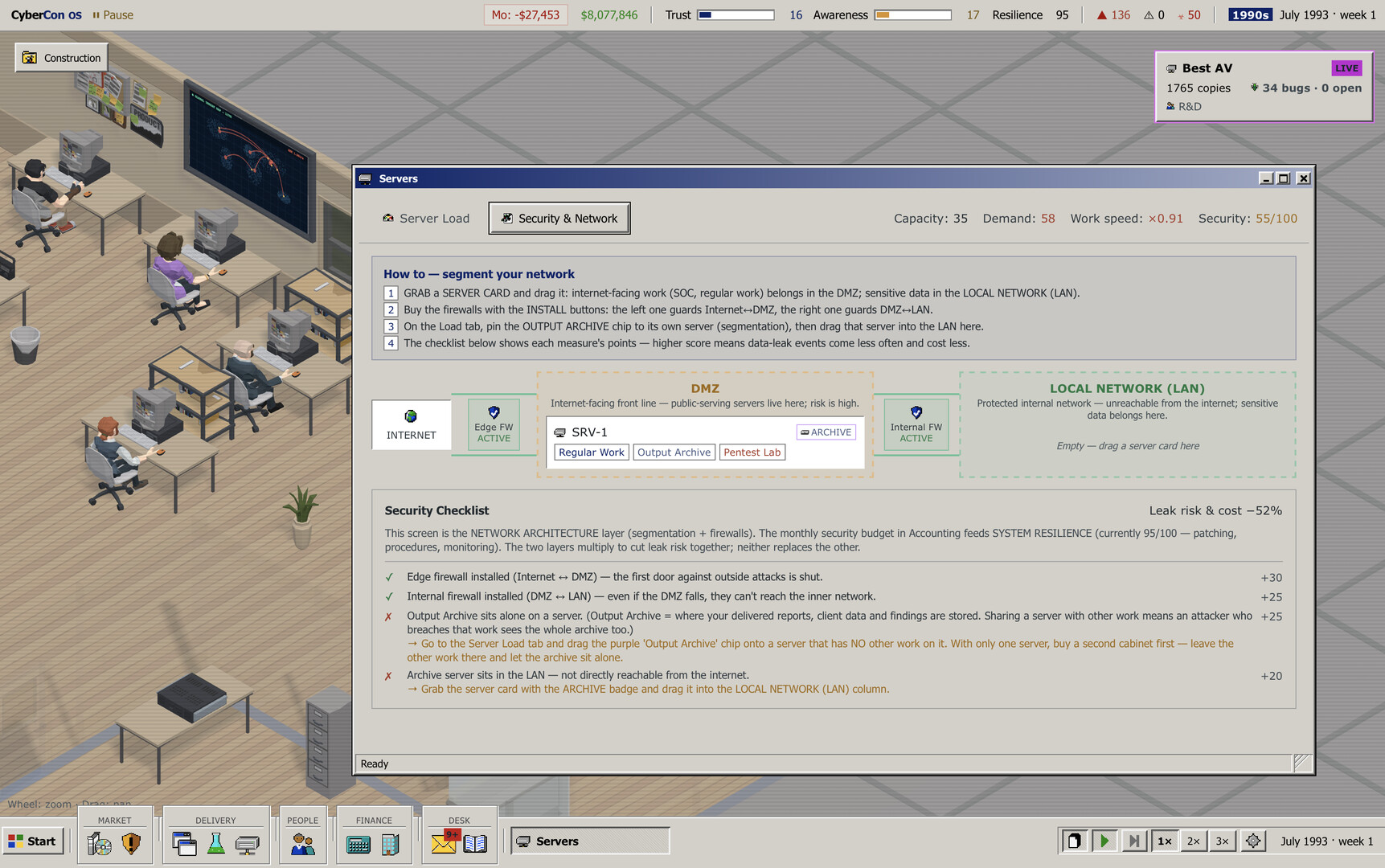Click the Output Archive chip on SRV-1
Viewport: 1385px width, 868px height.
click(674, 452)
